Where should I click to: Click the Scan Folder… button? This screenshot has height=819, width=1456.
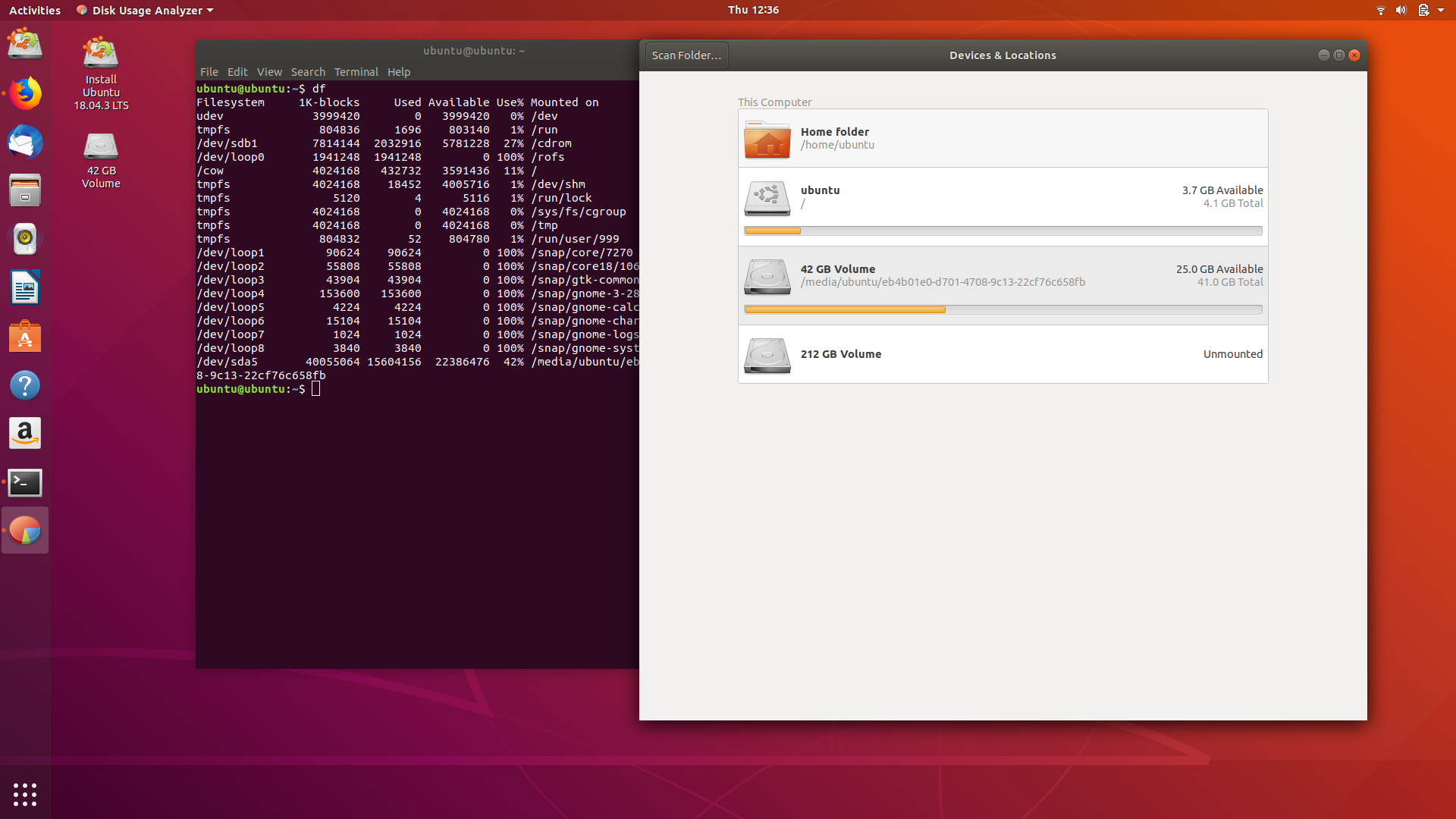[x=686, y=55]
